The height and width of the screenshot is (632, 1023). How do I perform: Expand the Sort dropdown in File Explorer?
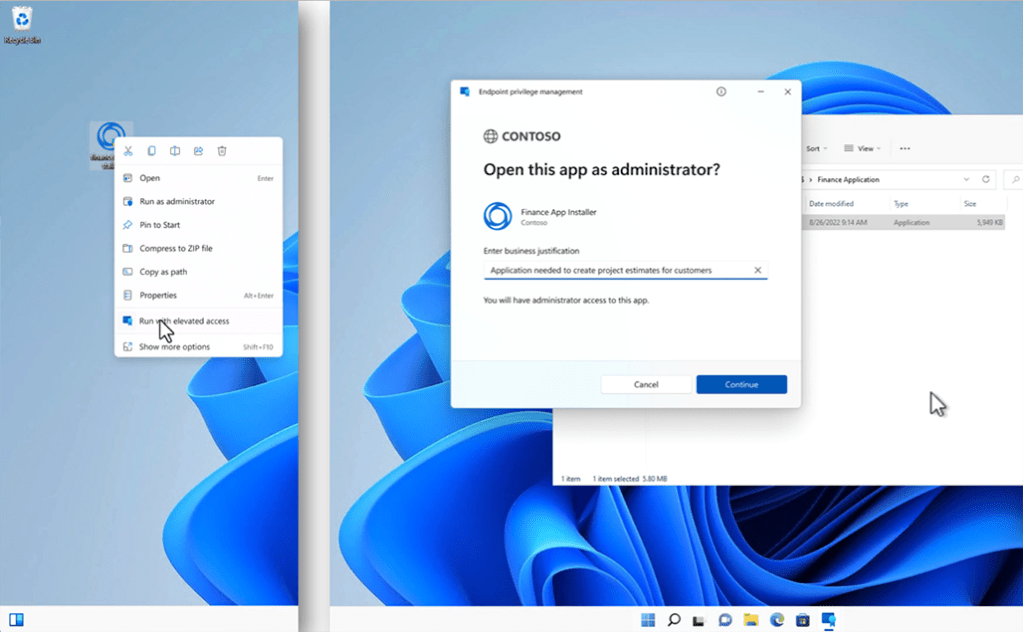tap(817, 148)
